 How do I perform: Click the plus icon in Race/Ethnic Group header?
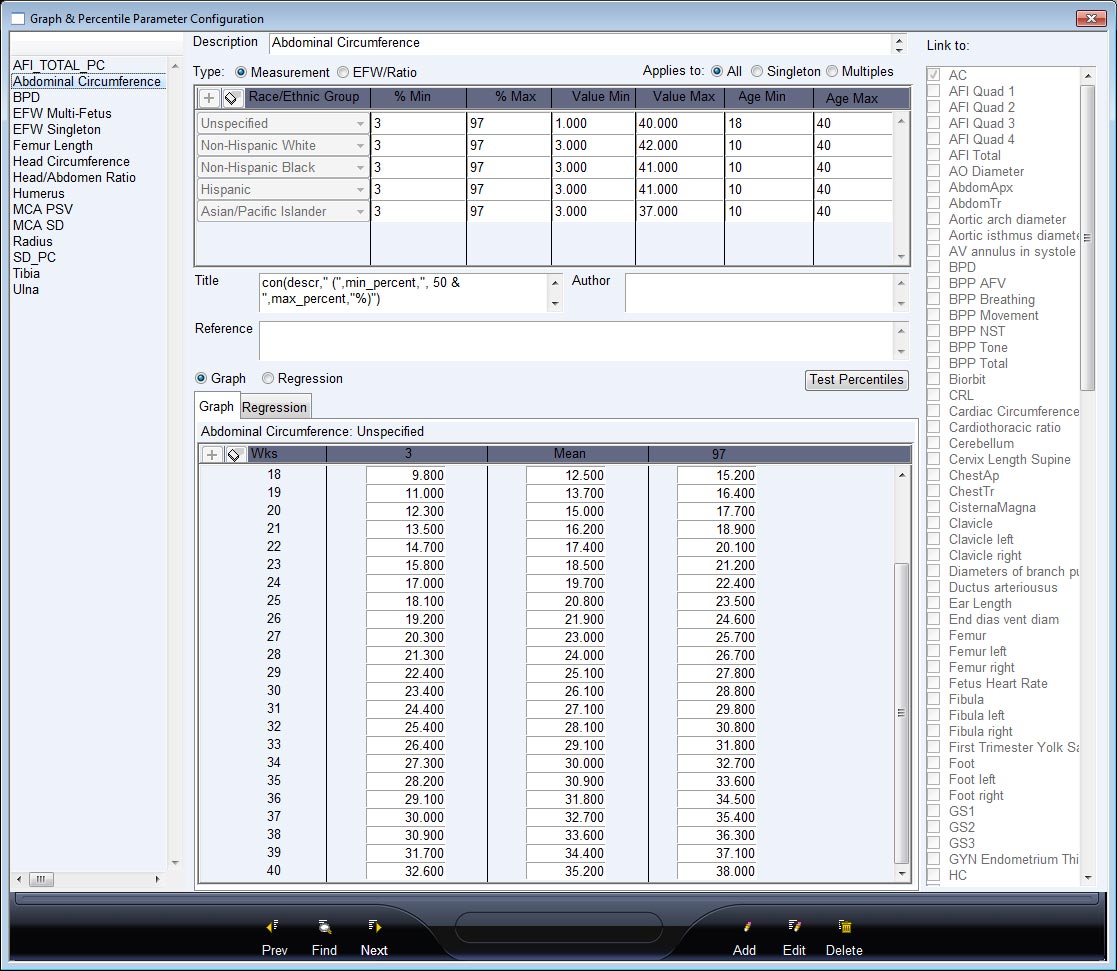pos(209,98)
